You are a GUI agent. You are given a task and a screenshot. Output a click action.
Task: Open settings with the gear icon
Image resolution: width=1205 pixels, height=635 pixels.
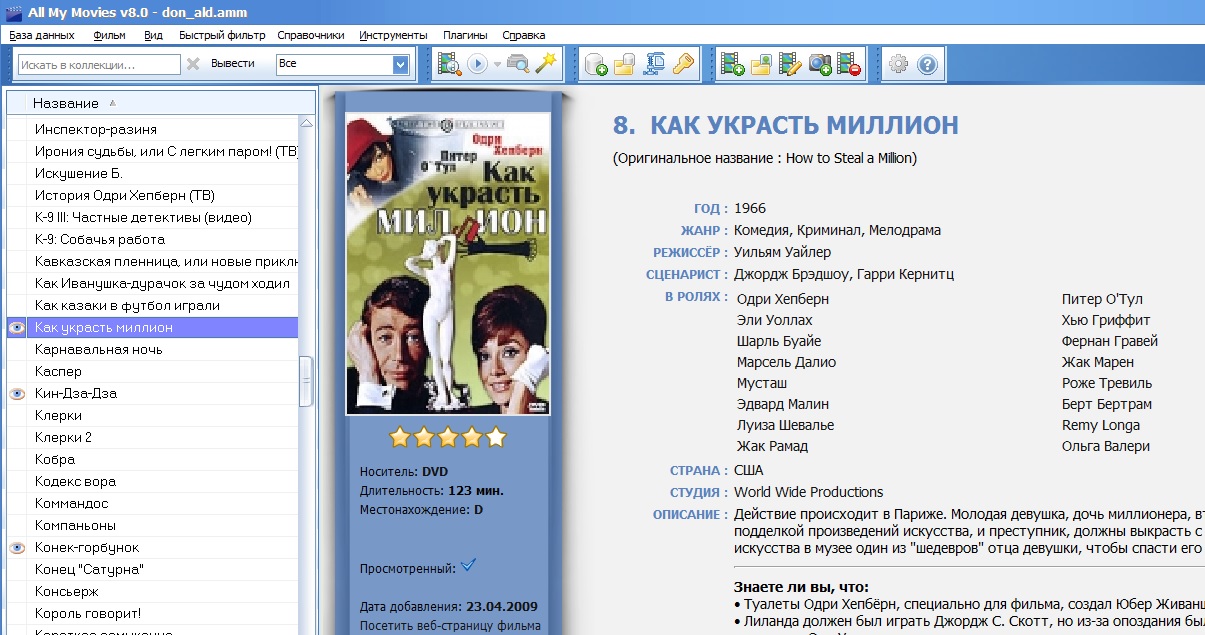(898, 64)
